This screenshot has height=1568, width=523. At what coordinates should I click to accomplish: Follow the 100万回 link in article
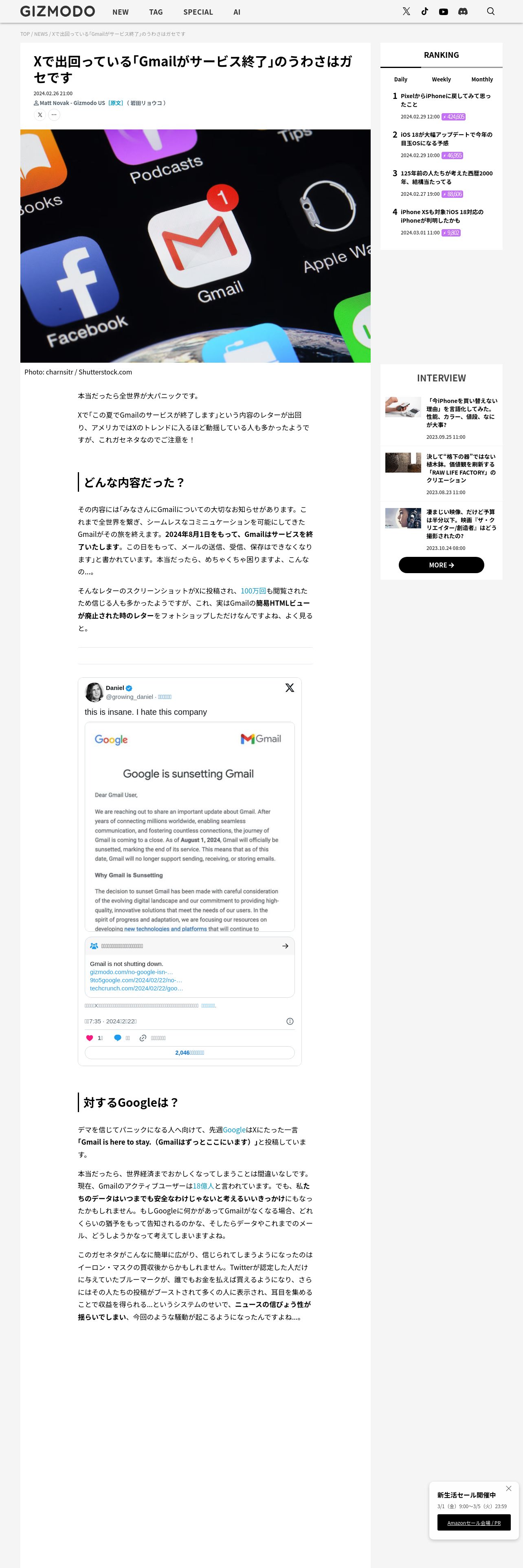(253, 590)
